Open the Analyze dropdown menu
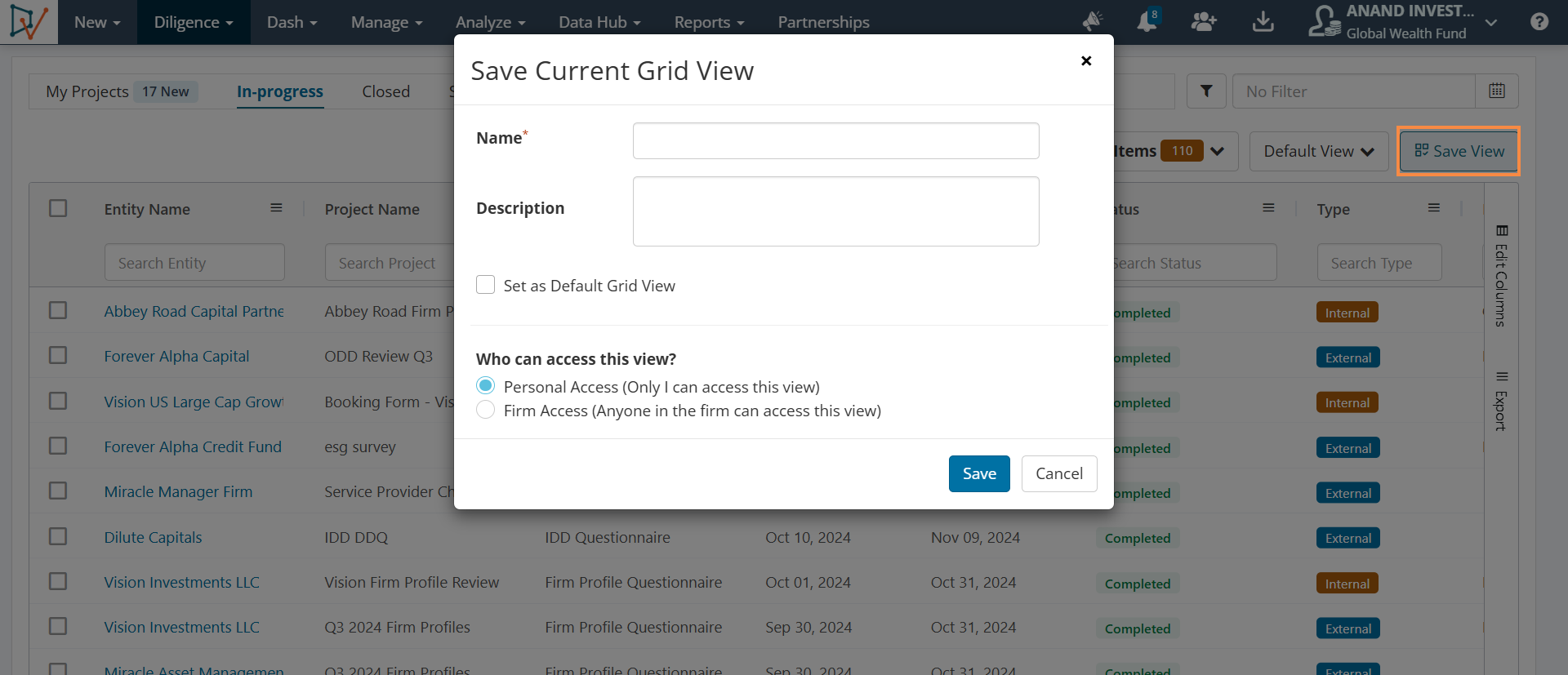 tap(490, 22)
